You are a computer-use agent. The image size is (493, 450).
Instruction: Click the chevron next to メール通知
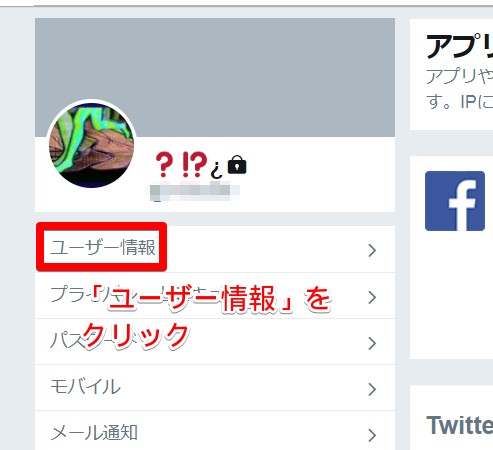pyautogui.click(x=372, y=435)
